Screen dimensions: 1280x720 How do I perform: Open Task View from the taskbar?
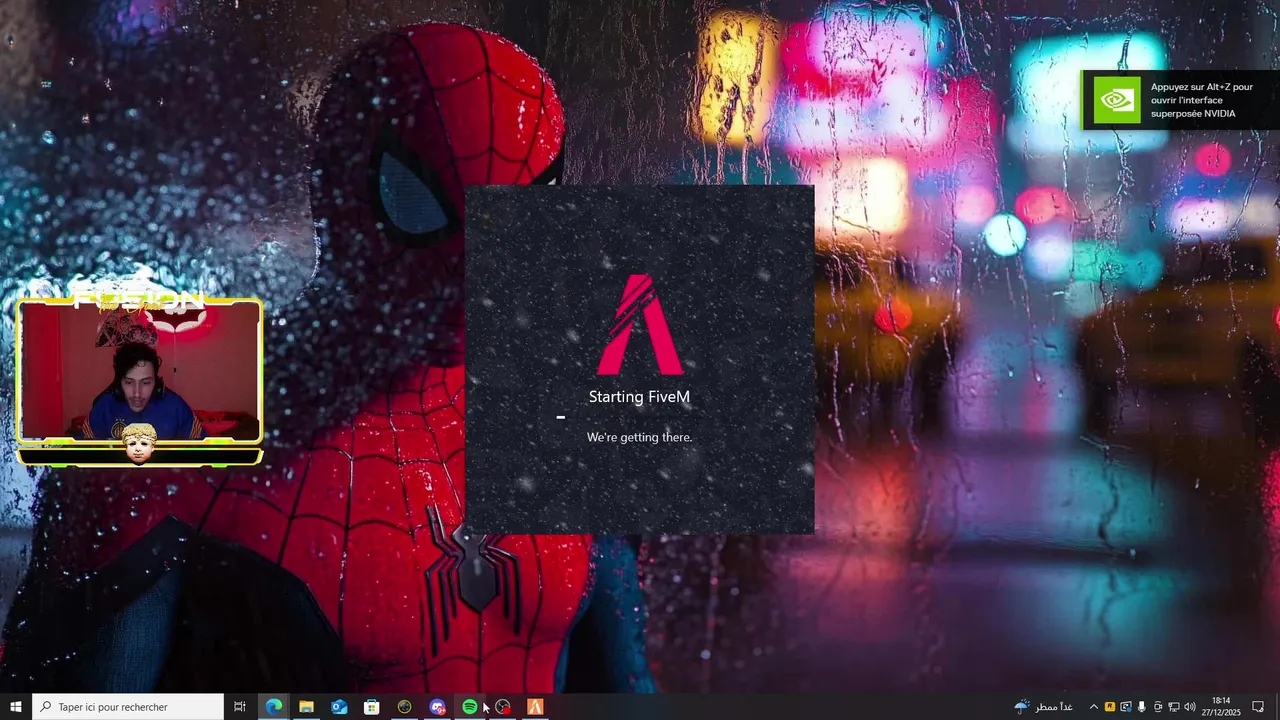coord(240,707)
